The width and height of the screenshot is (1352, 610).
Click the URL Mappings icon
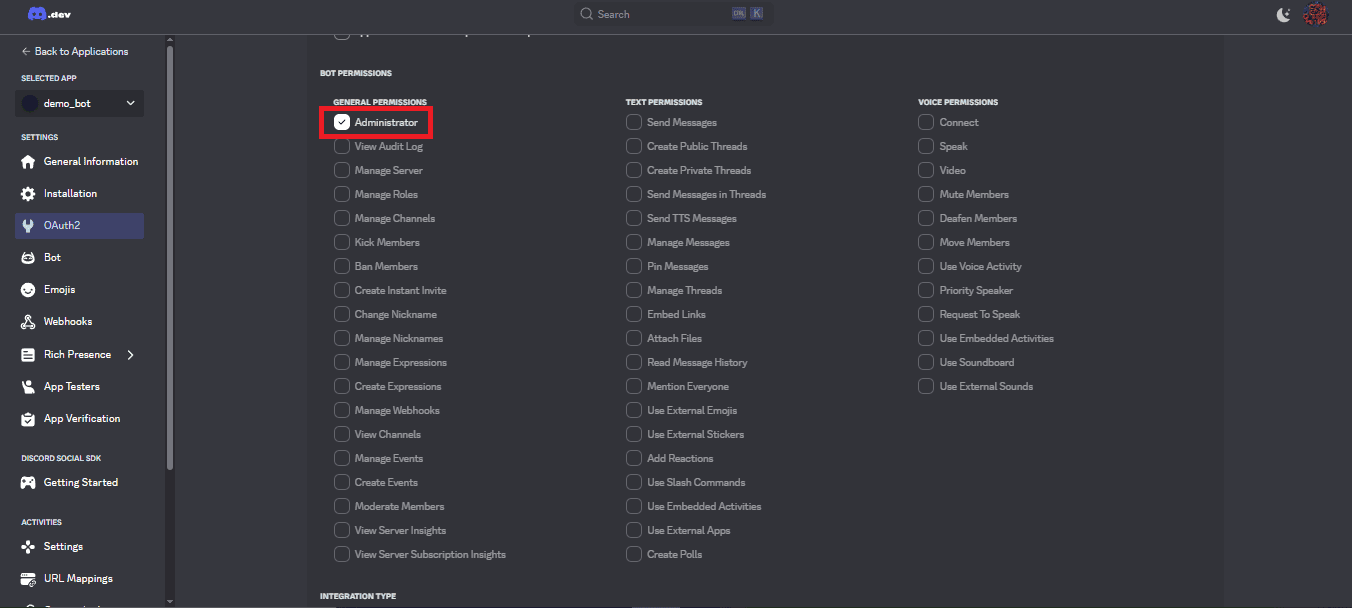(28, 579)
